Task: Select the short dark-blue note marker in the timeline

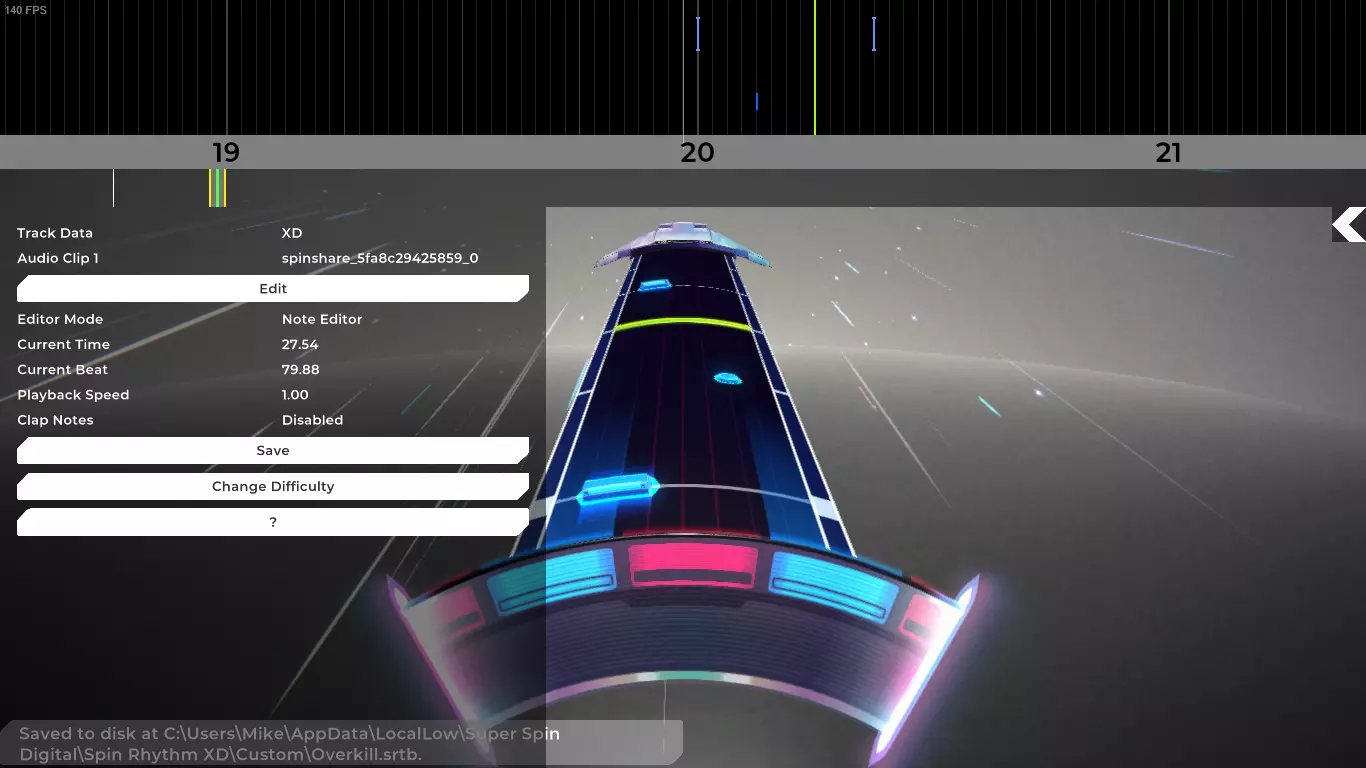Action: [757, 101]
